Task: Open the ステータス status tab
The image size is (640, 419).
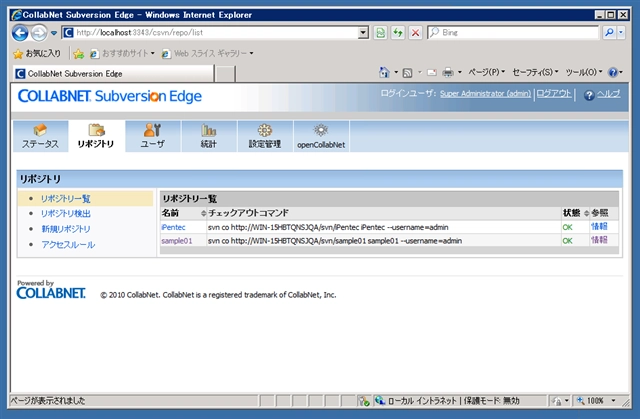Action: pyautogui.click(x=40, y=136)
